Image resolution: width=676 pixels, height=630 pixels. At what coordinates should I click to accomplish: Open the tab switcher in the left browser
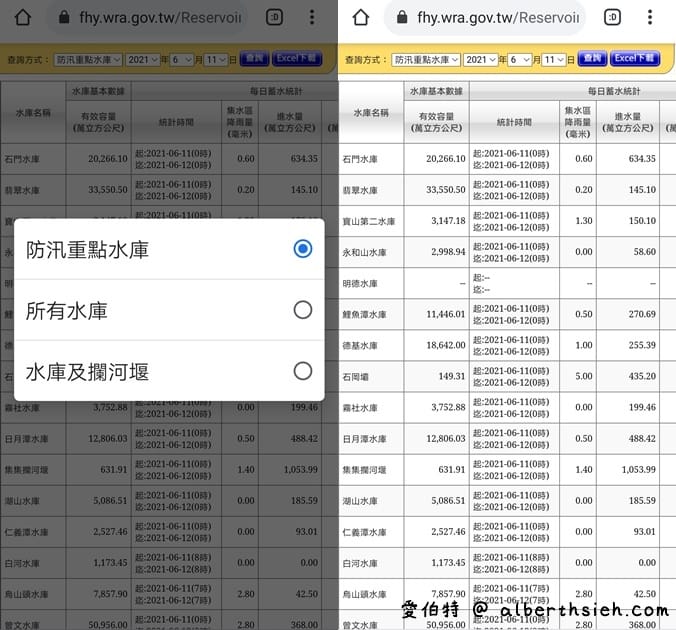point(274,17)
